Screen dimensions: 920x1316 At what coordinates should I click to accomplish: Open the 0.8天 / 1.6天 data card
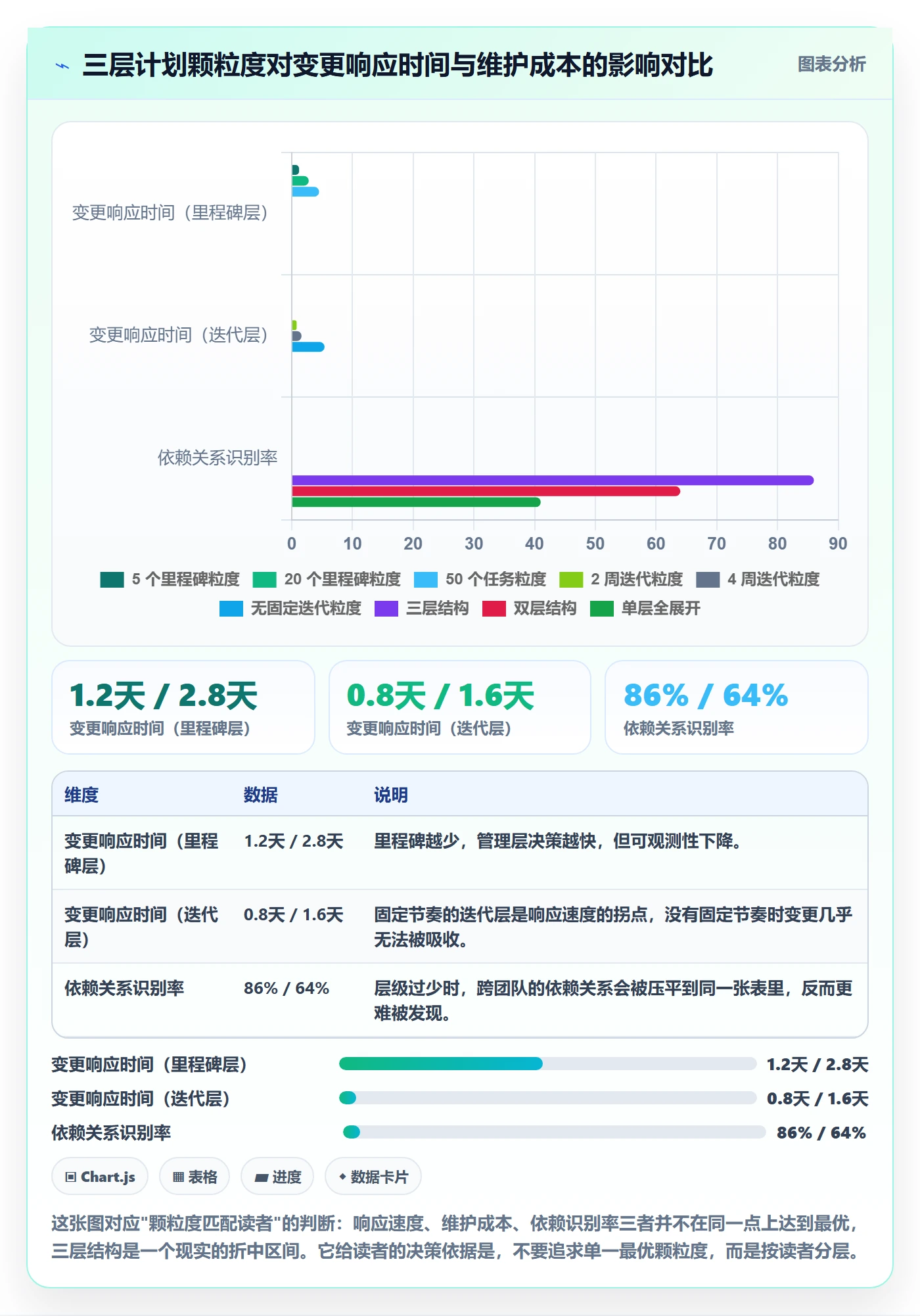460,707
